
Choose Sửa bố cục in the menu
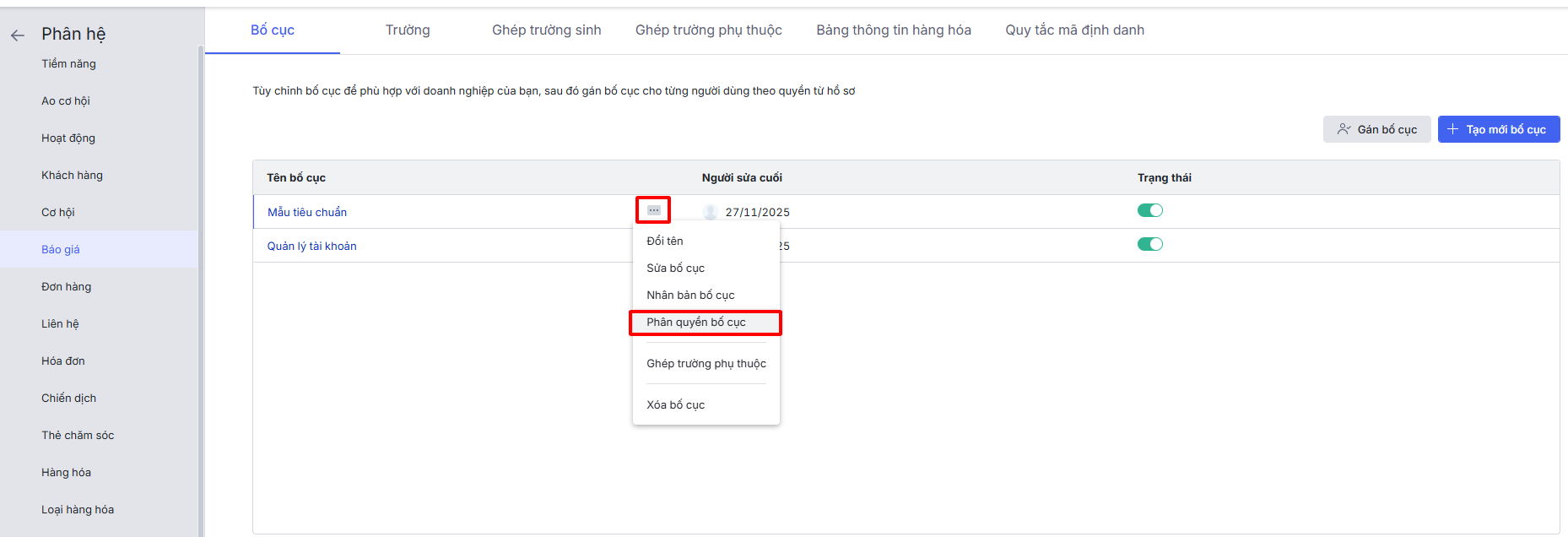tap(675, 268)
